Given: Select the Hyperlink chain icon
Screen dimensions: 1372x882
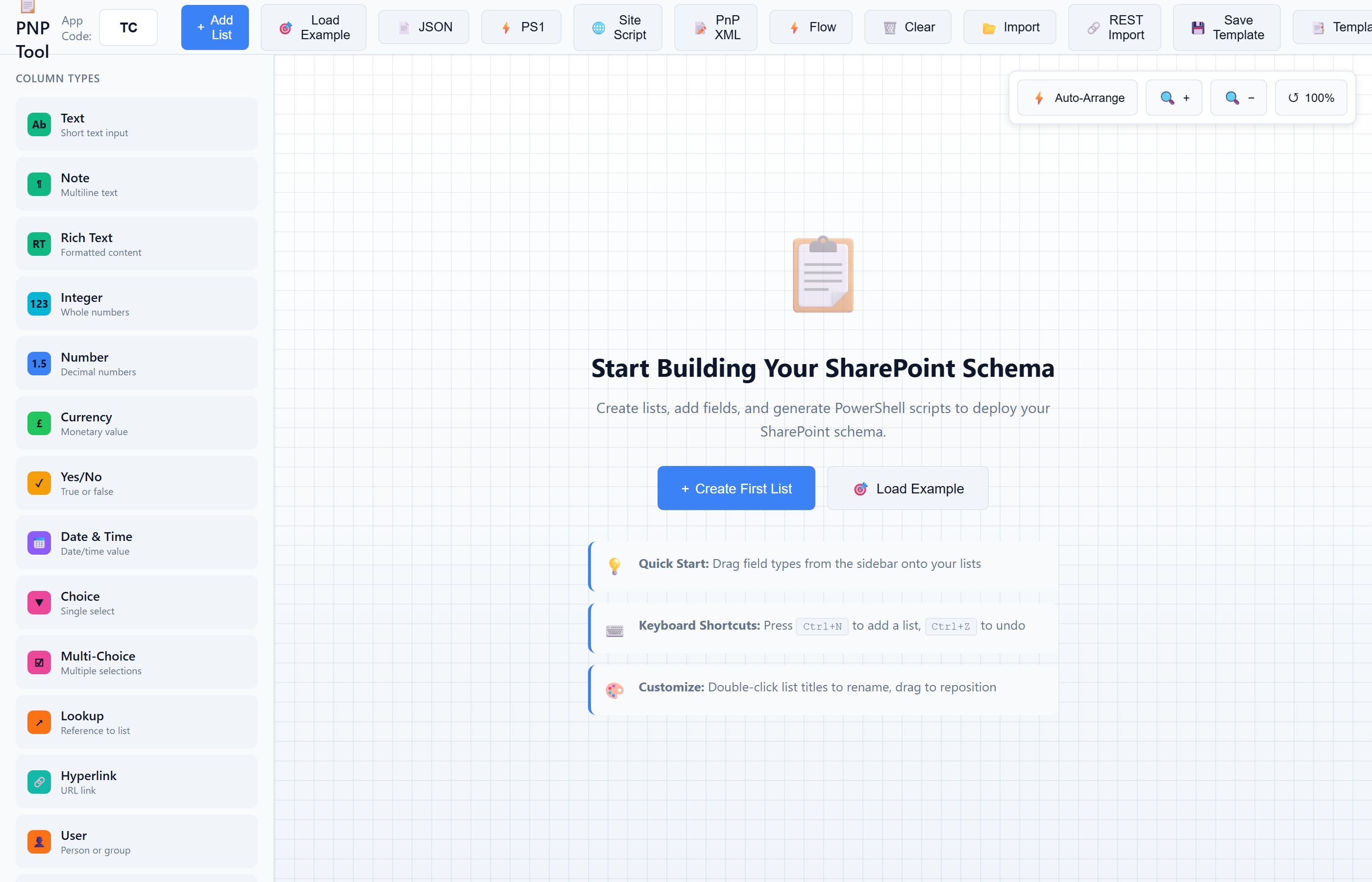Looking at the screenshot, I should [x=39, y=782].
